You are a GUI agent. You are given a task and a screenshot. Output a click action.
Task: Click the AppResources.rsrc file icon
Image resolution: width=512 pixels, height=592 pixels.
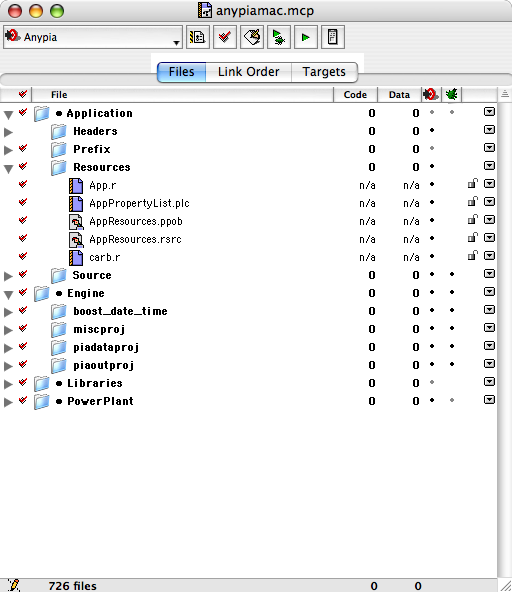coord(76,239)
